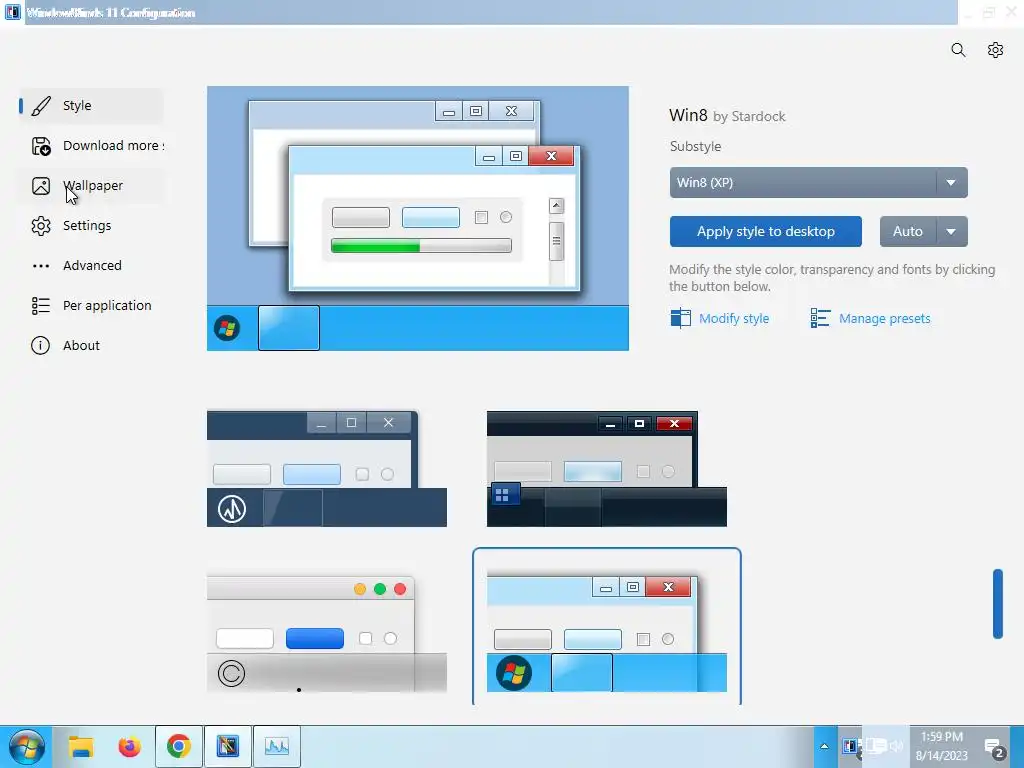Screen dimensions: 1024x768
Task: Open the Substyle Win8 (XP) dropdown
Action: (818, 183)
